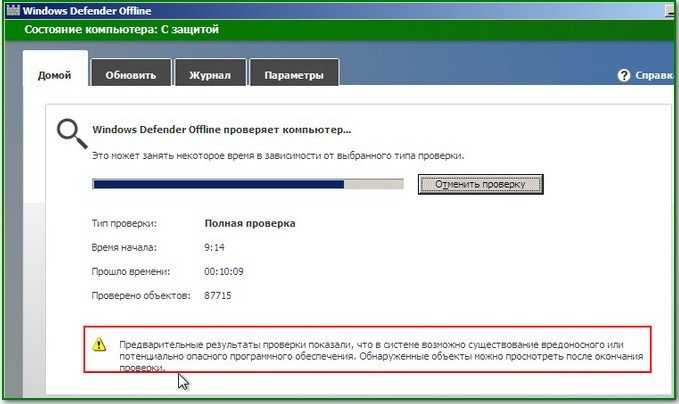Open the Журнал tab
The image size is (679, 404).
coord(210,75)
